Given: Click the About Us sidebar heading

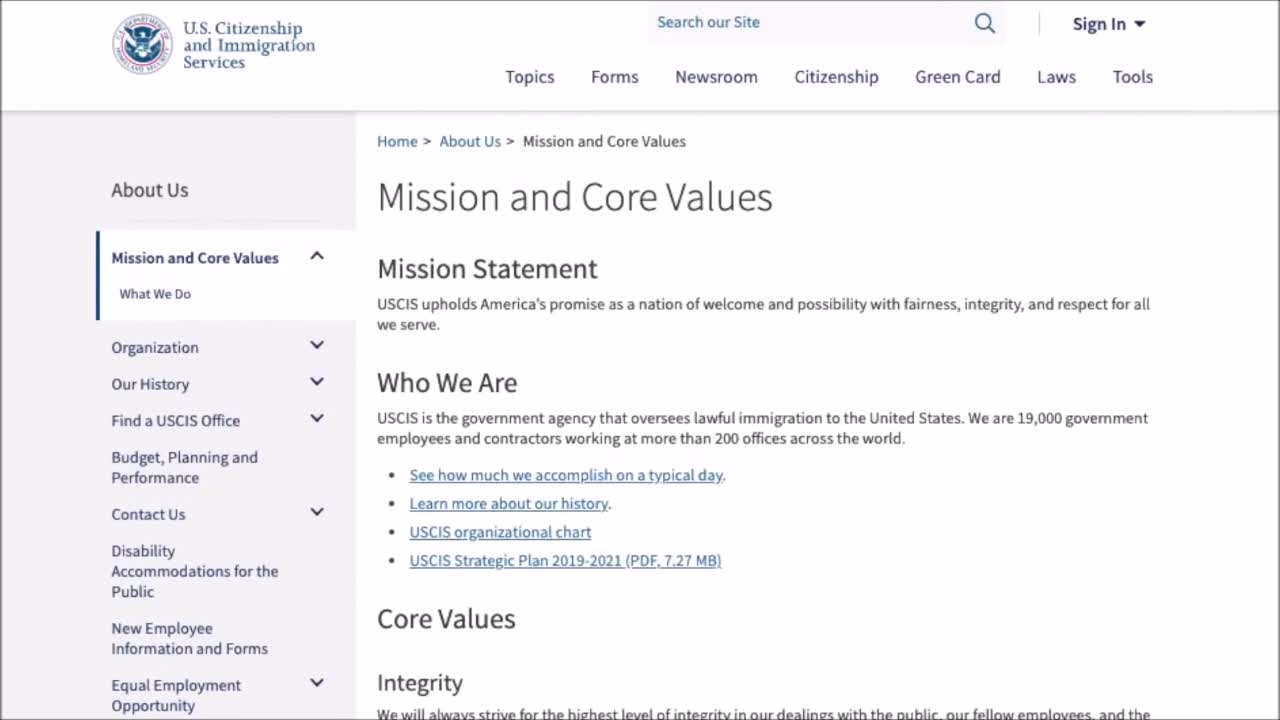Looking at the screenshot, I should (149, 190).
